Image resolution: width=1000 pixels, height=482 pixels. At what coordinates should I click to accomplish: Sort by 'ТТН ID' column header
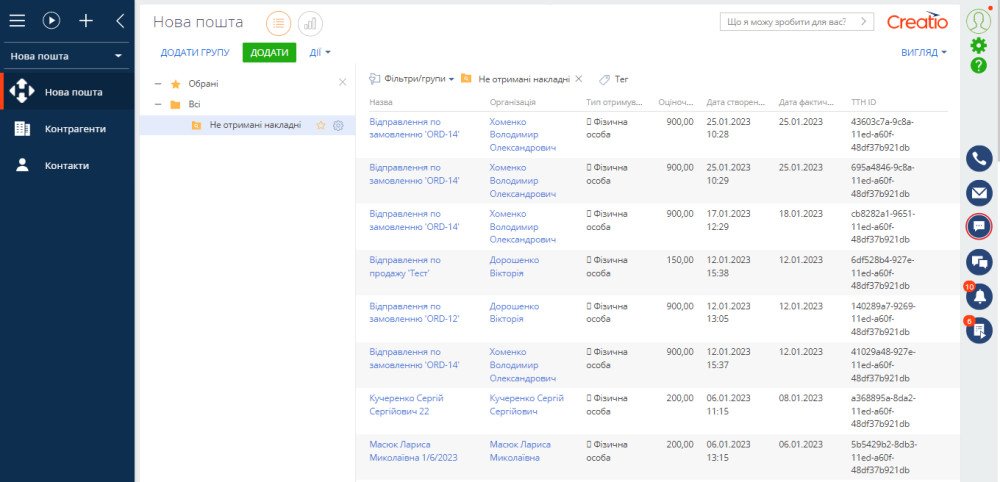tap(864, 102)
